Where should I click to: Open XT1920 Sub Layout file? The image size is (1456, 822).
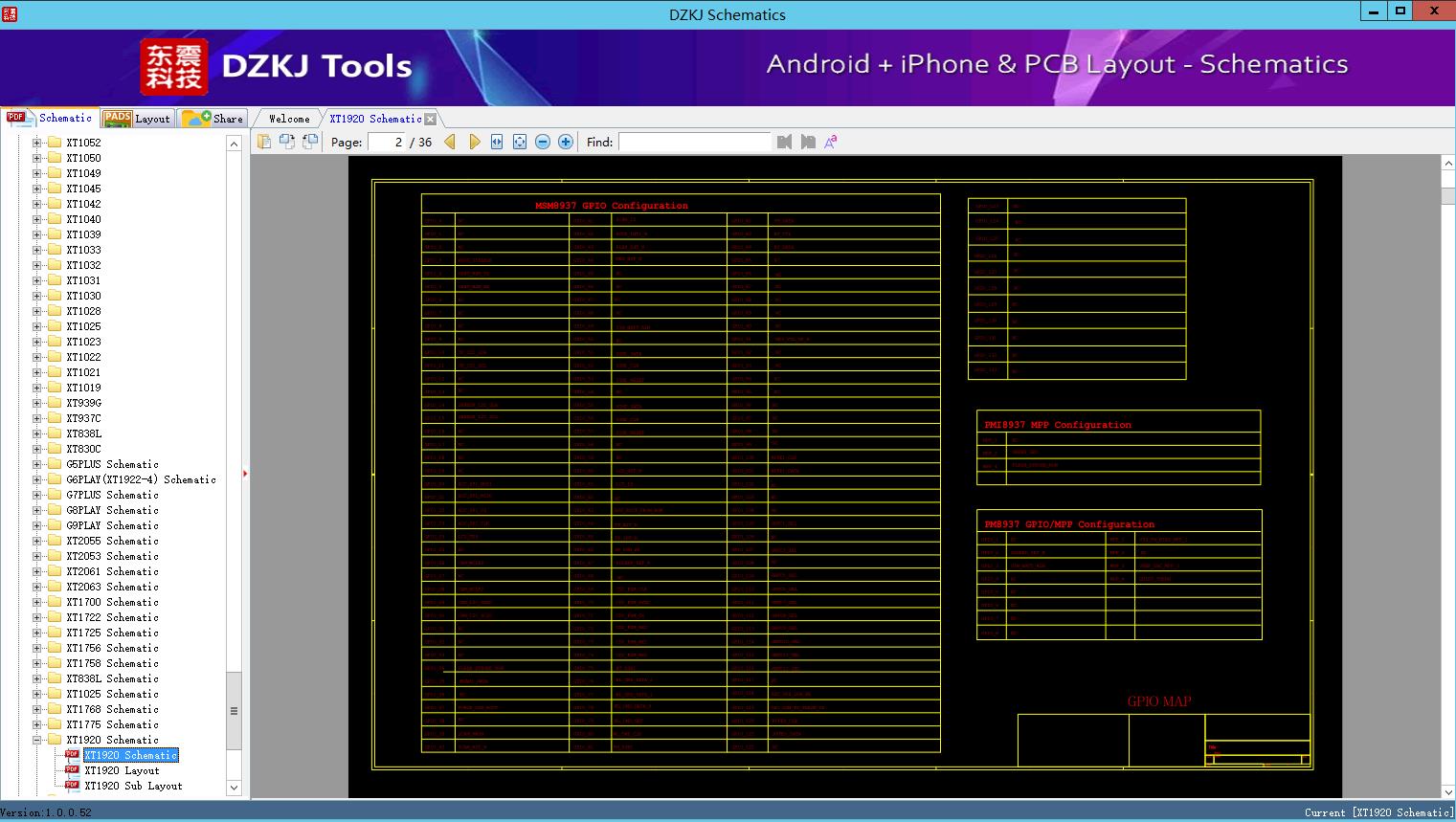(133, 786)
